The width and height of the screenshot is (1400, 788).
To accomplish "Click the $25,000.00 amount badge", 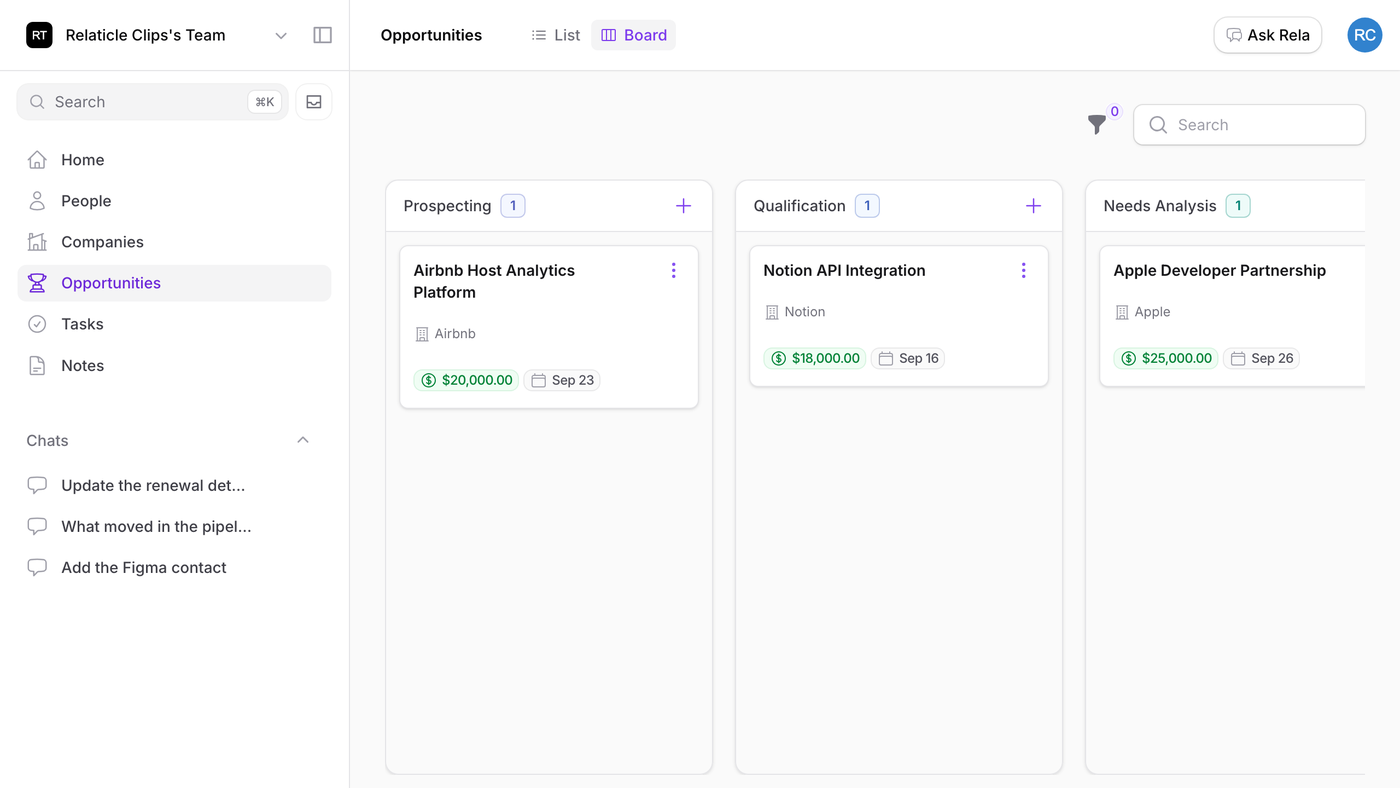I will point(1166,358).
